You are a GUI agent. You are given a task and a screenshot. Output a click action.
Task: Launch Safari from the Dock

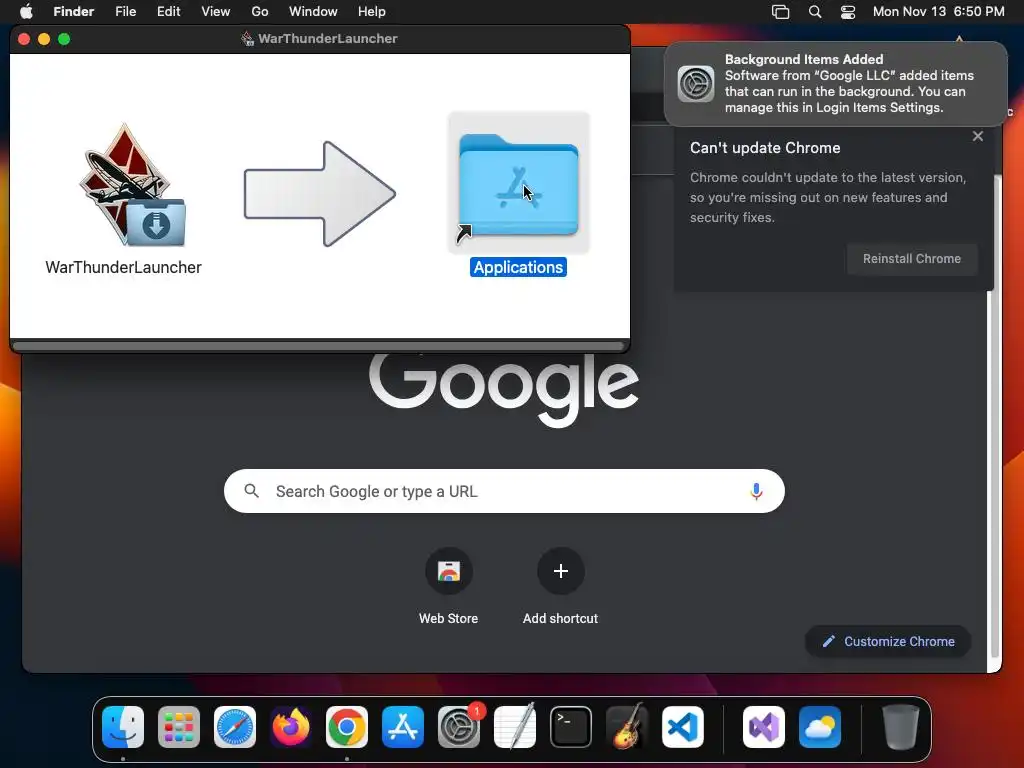[x=235, y=727]
